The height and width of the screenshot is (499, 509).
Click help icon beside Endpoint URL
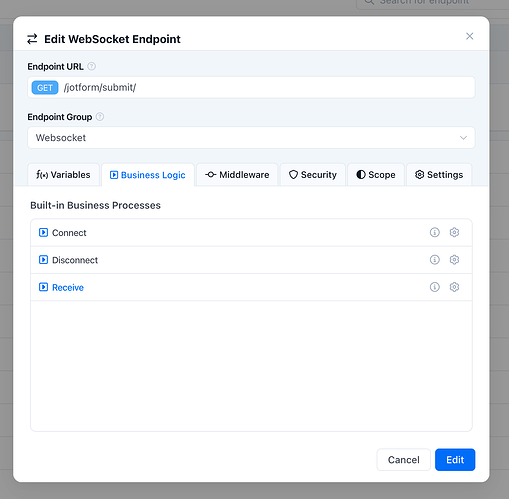[91, 66]
